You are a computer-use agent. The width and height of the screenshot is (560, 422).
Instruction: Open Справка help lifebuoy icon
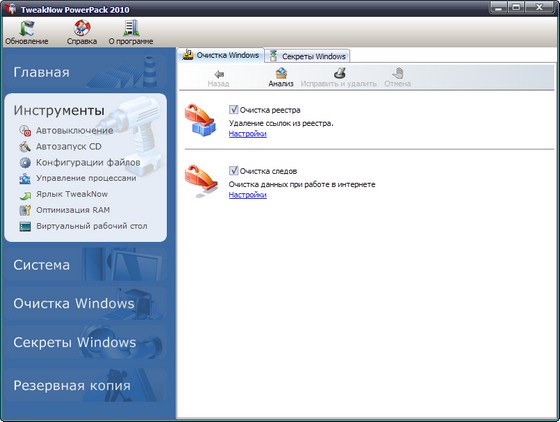coord(82,28)
